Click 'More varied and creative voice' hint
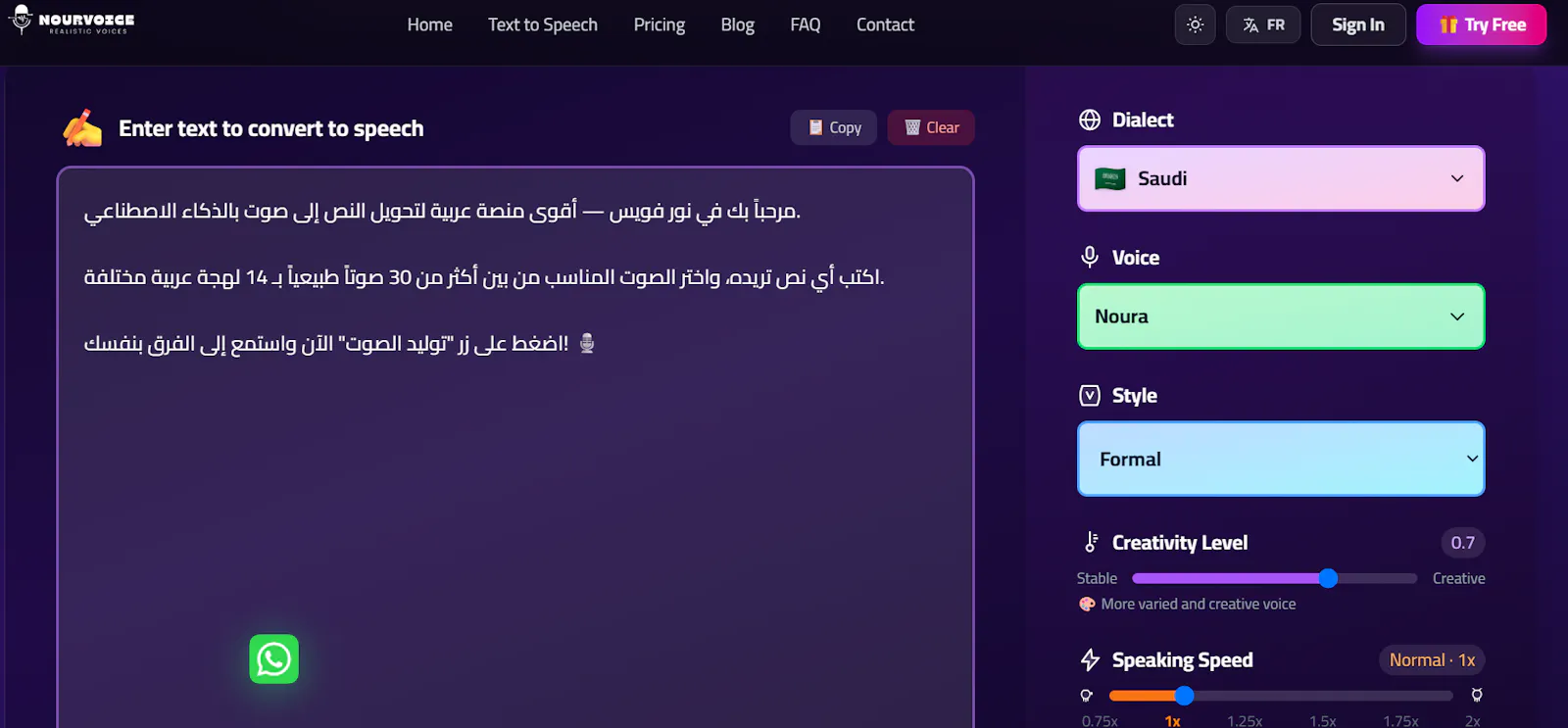This screenshot has height=728, width=1568. pyautogui.click(x=1199, y=605)
